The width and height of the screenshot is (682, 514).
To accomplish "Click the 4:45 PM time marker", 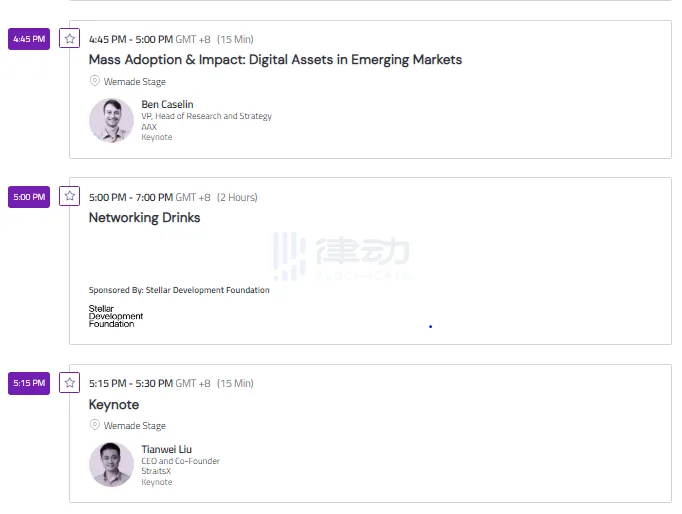I will pos(29,39).
